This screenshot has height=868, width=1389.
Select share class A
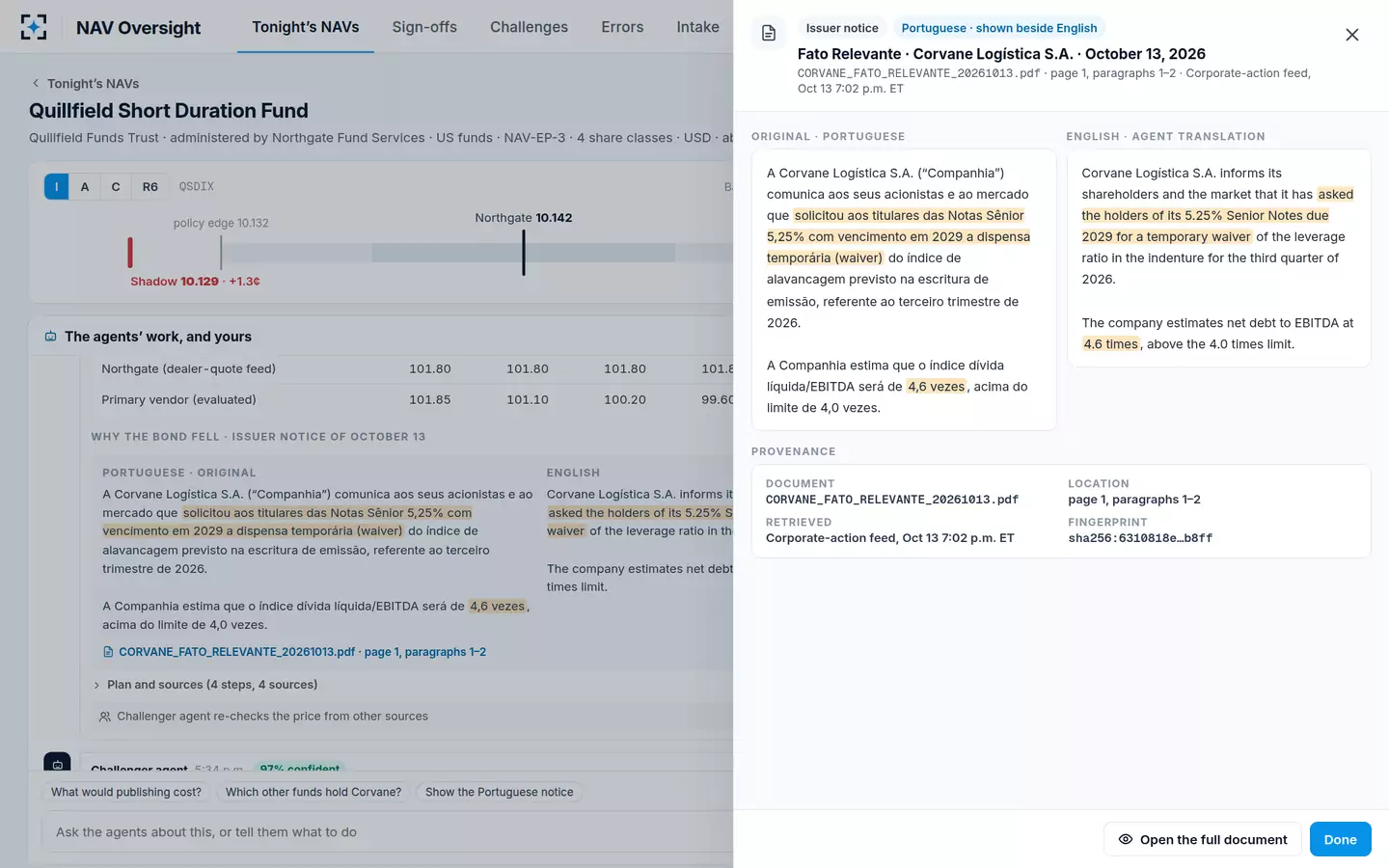[85, 187]
